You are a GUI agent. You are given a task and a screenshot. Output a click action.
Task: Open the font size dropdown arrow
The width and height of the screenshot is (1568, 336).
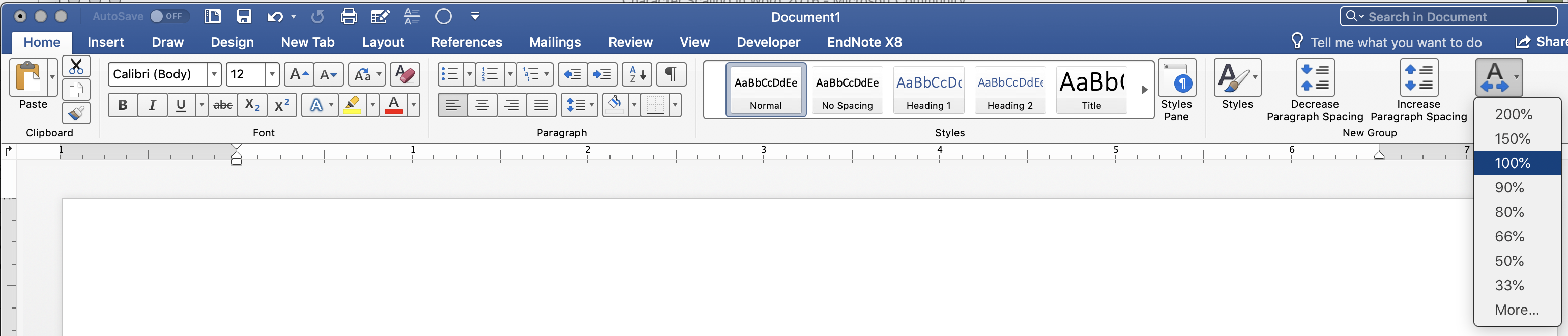pos(272,74)
